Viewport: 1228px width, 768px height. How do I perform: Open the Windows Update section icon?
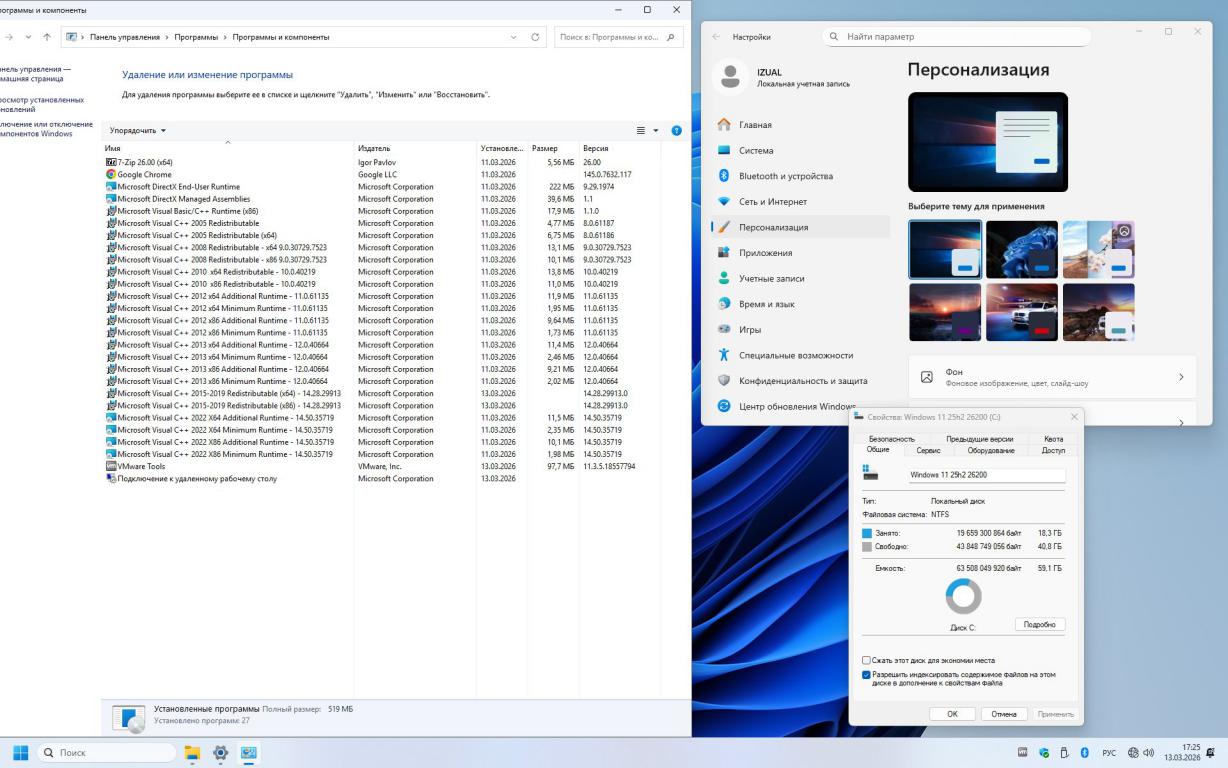(725, 406)
